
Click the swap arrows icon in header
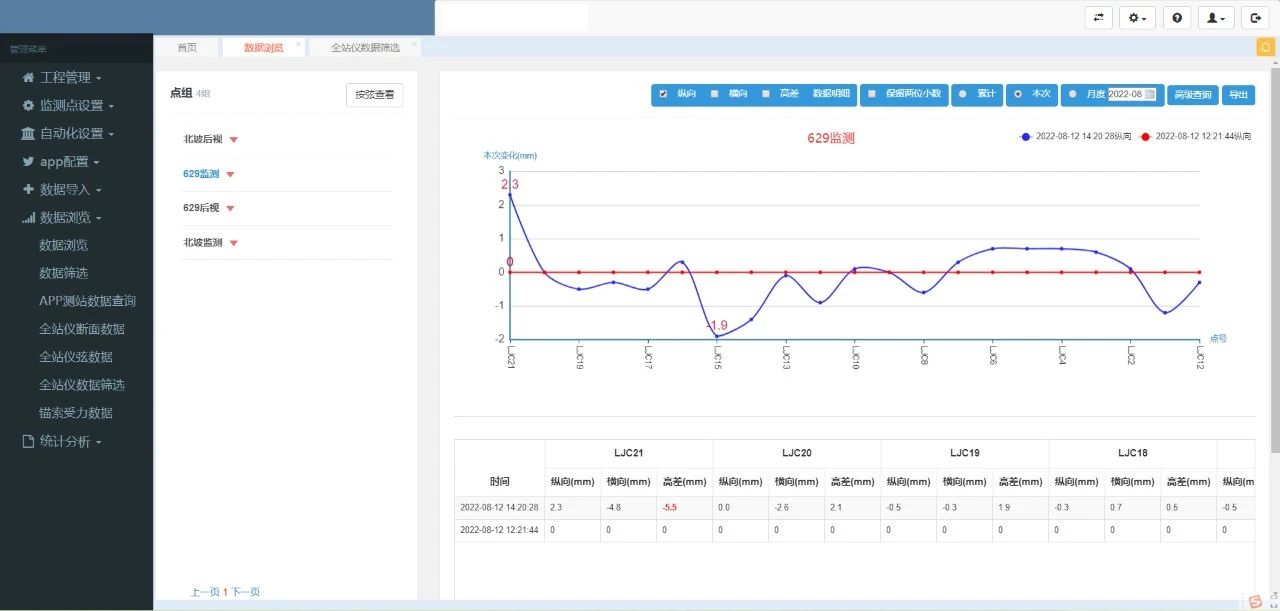1098,18
